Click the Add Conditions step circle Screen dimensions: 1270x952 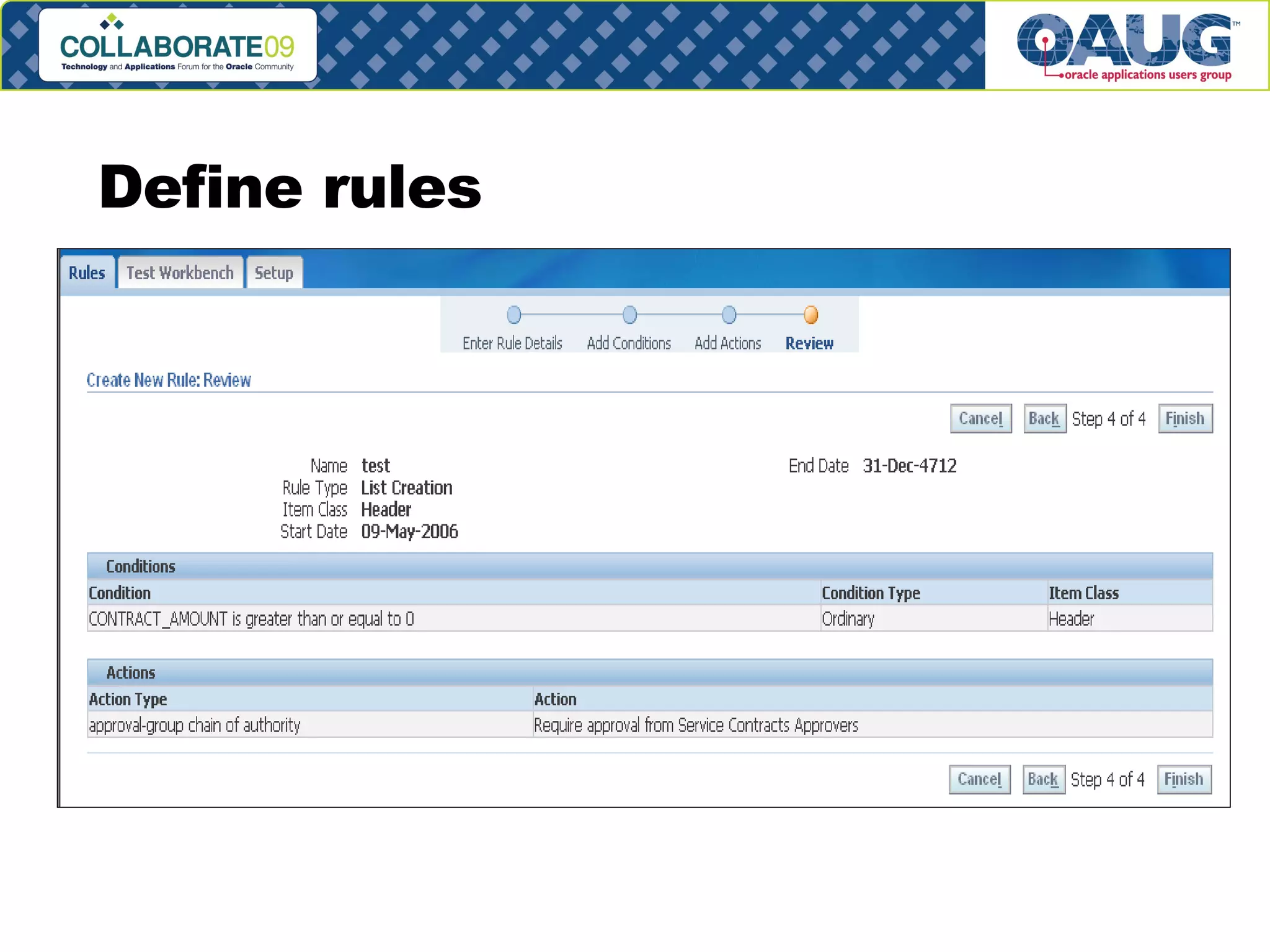tap(629, 315)
